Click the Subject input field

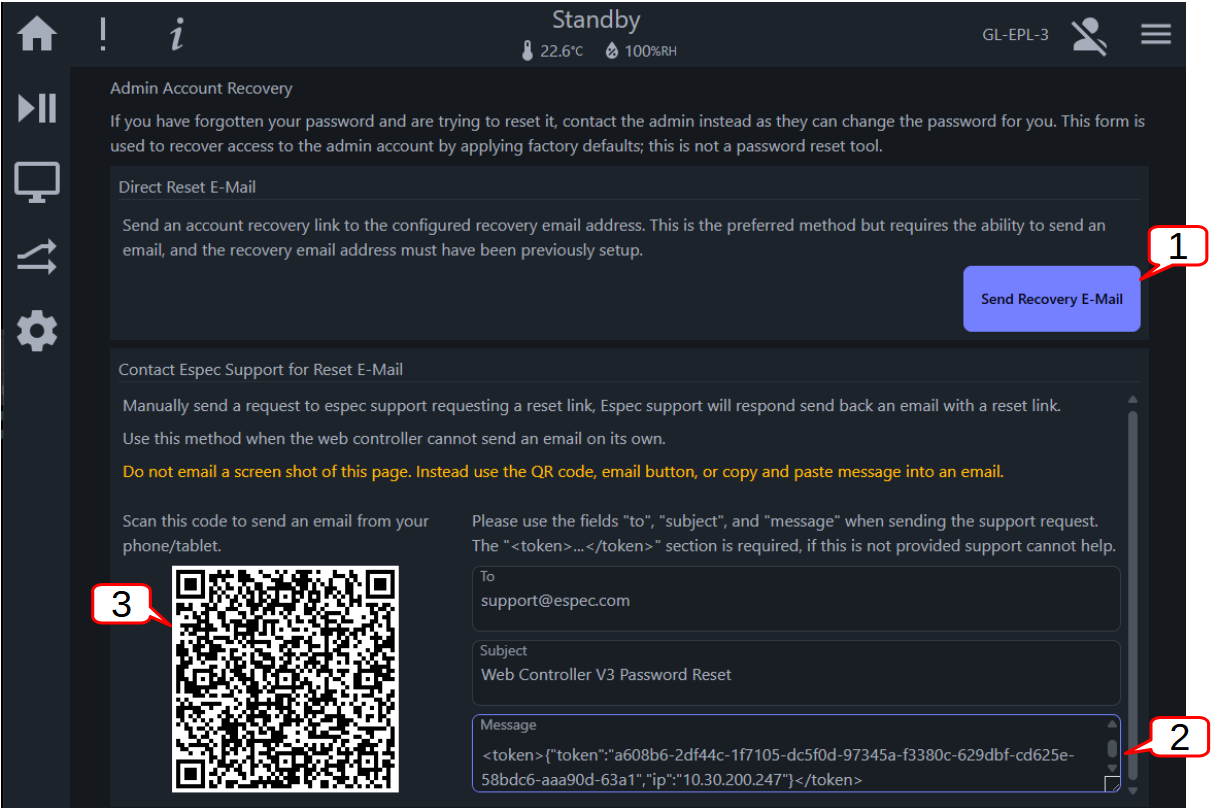(796, 673)
